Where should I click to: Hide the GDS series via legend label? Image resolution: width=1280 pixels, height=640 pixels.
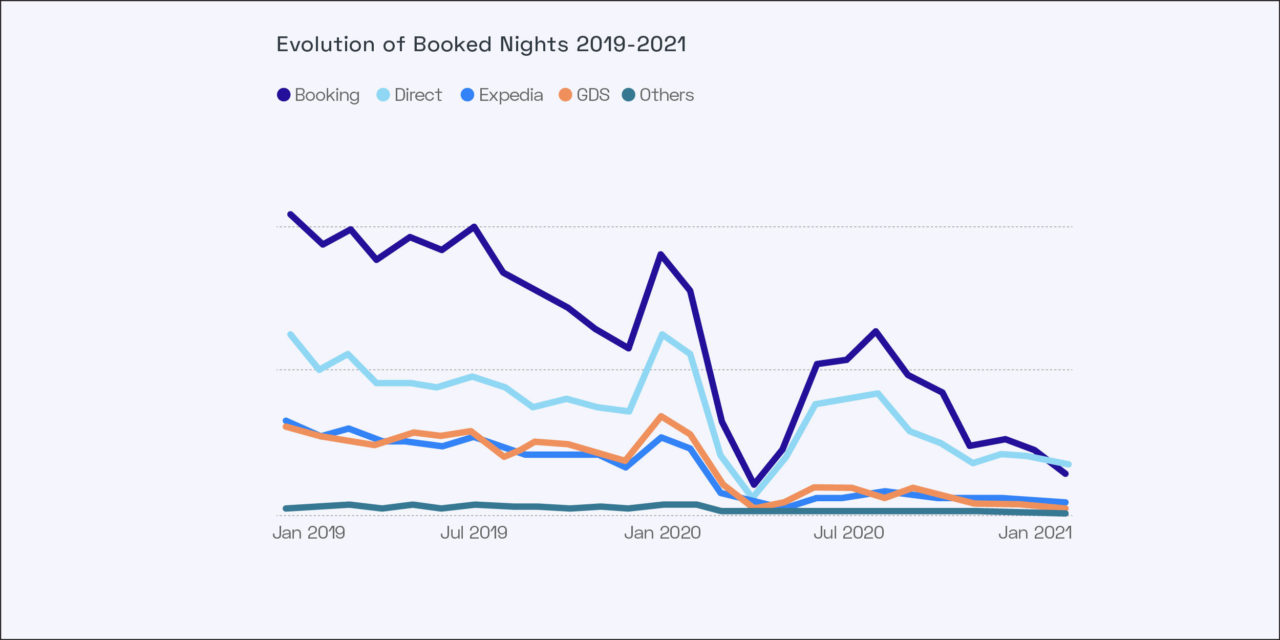[x=593, y=95]
